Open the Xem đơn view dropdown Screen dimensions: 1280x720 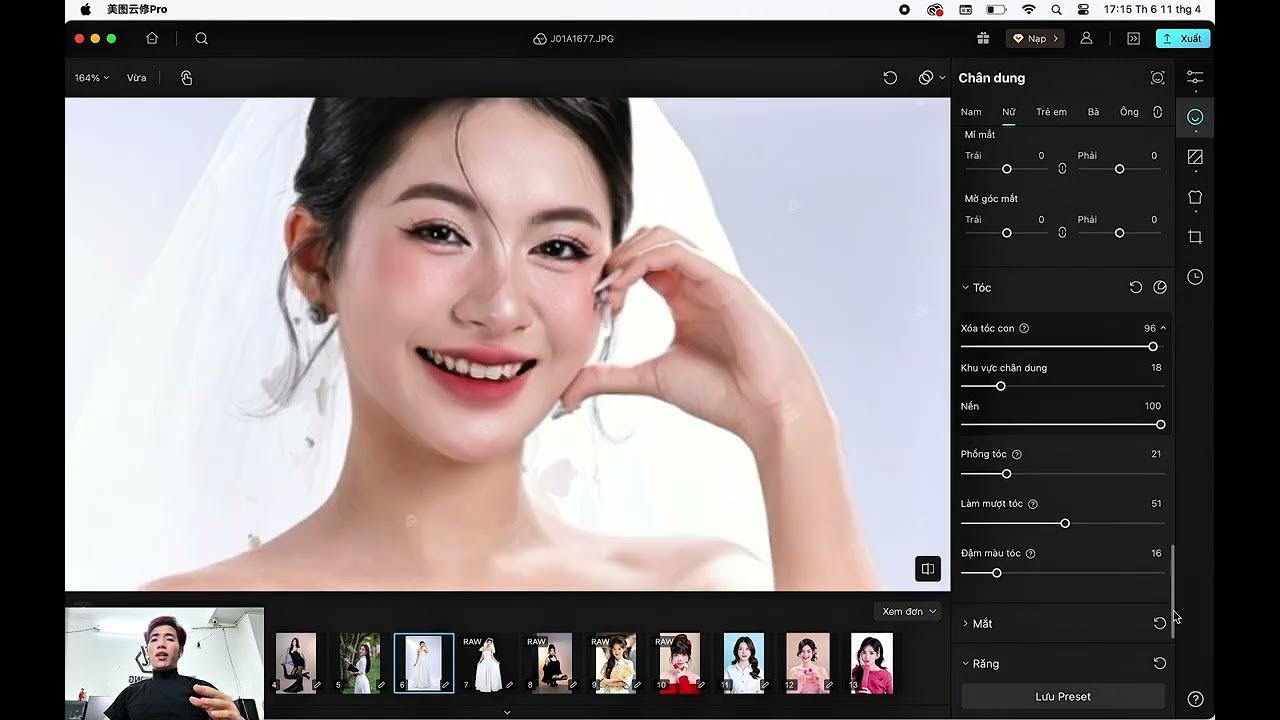click(908, 611)
